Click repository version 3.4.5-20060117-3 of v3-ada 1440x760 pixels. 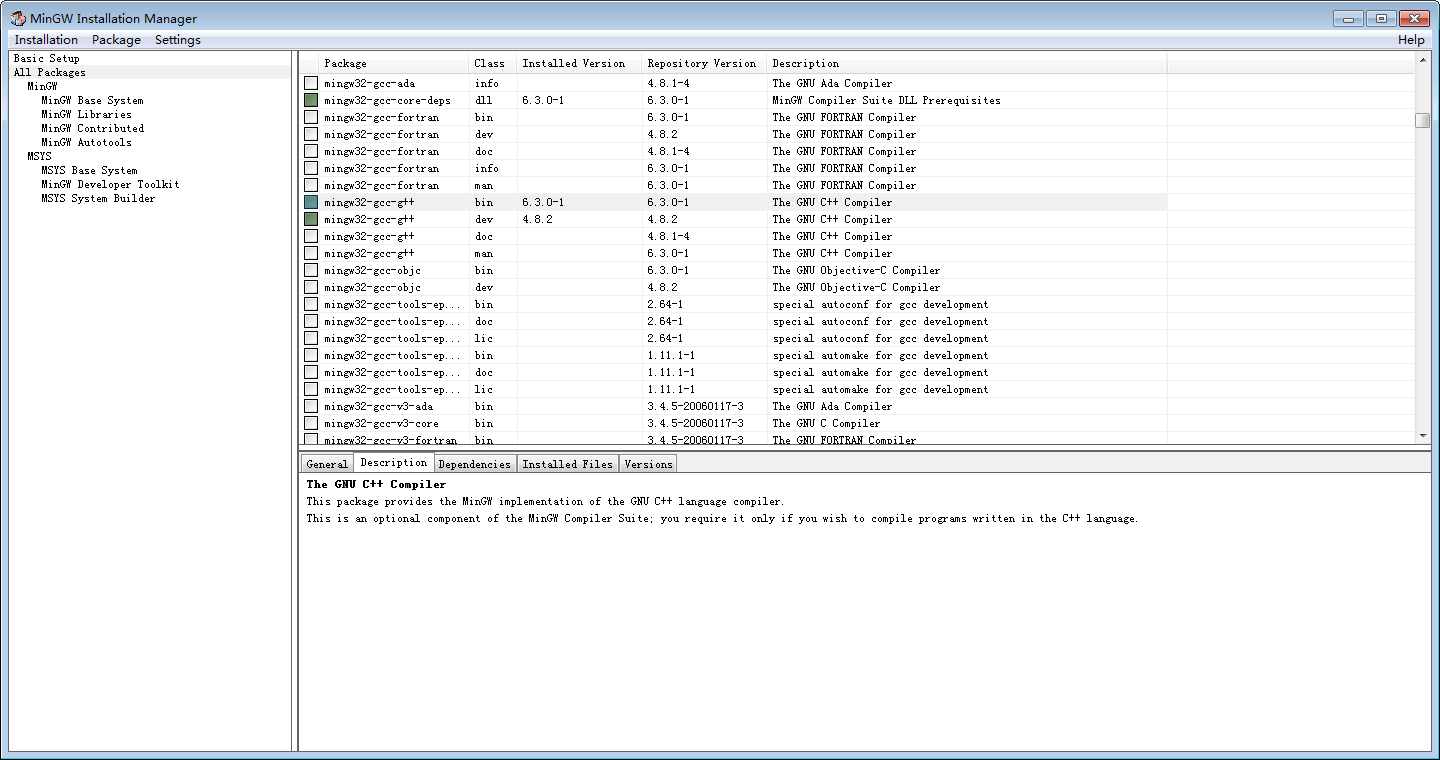pos(695,406)
